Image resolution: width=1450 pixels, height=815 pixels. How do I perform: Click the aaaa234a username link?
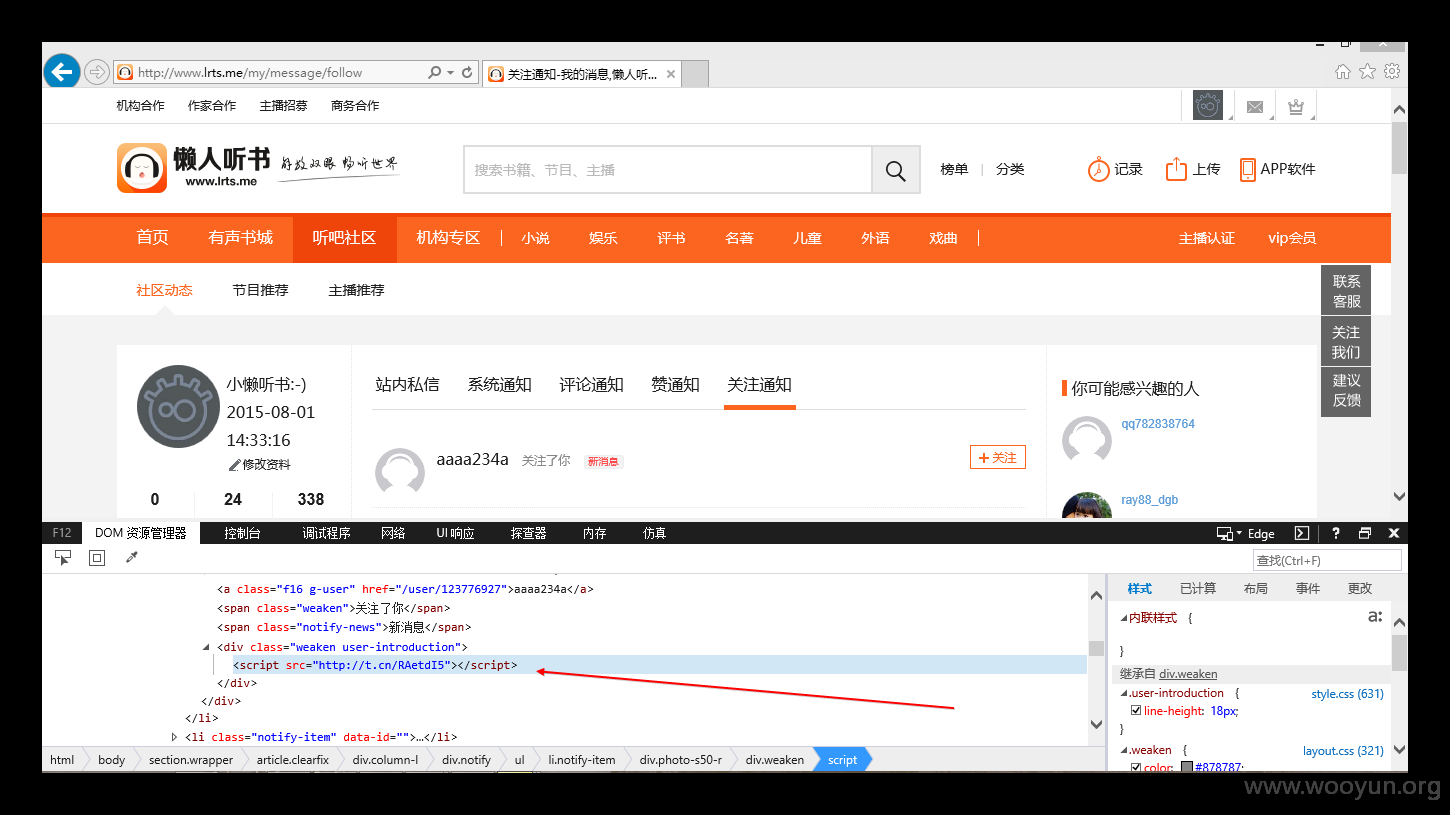click(x=473, y=459)
